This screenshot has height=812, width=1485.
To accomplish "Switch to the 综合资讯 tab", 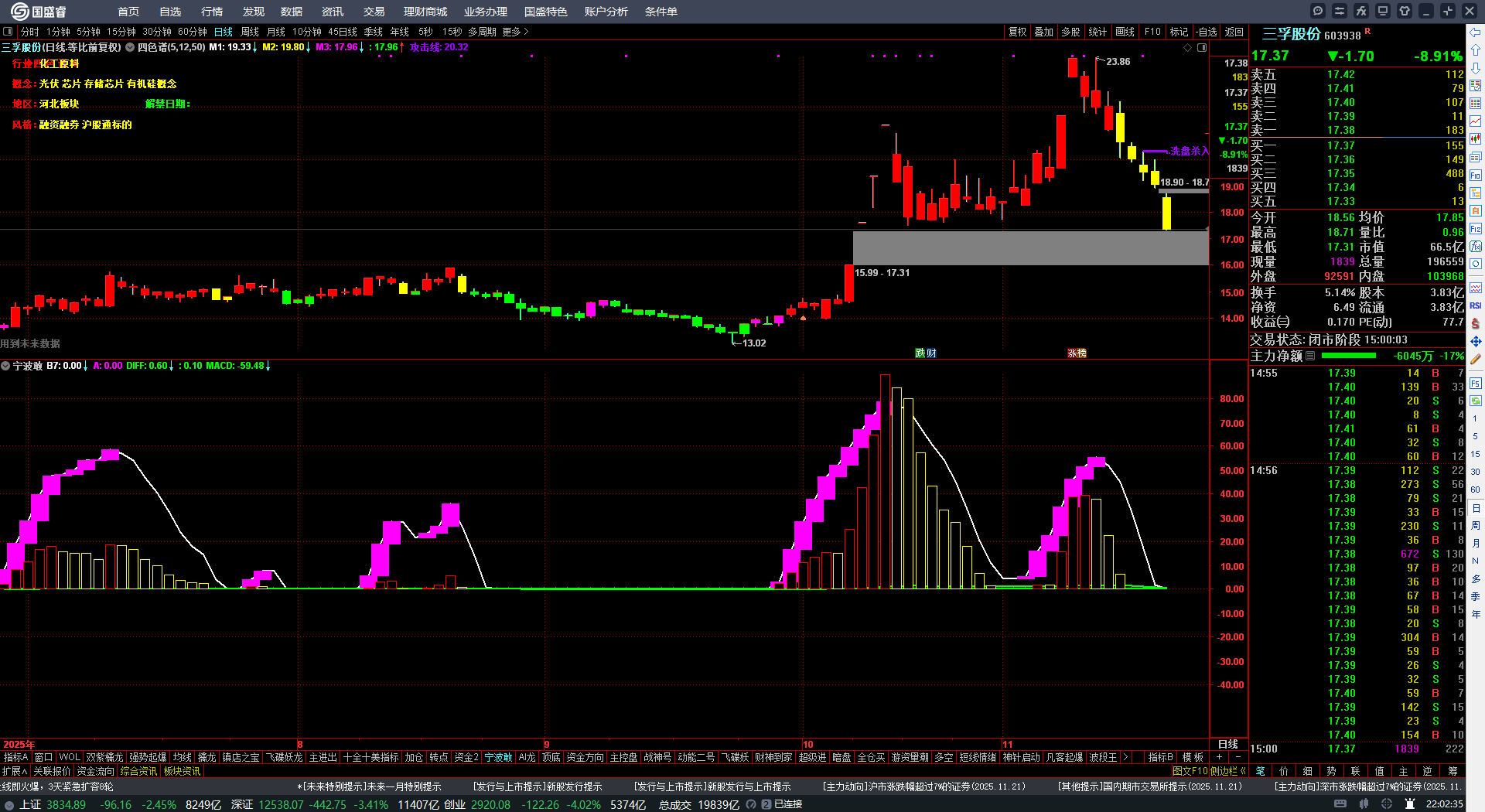I will pyautogui.click(x=138, y=771).
